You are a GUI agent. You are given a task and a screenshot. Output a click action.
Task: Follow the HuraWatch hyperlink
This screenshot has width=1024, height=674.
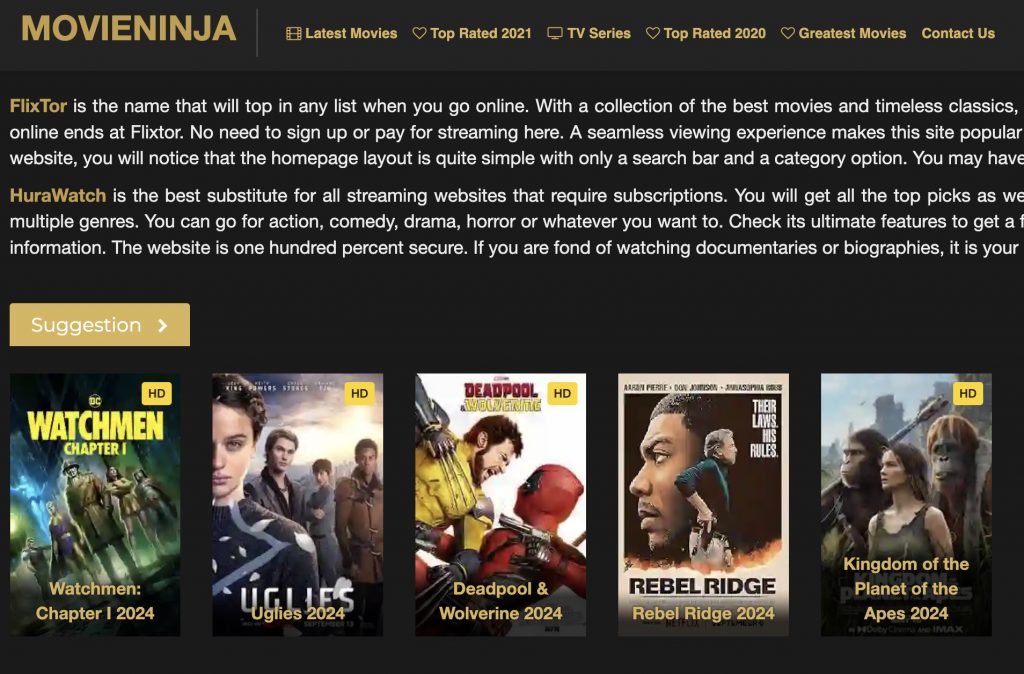click(x=57, y=195)
